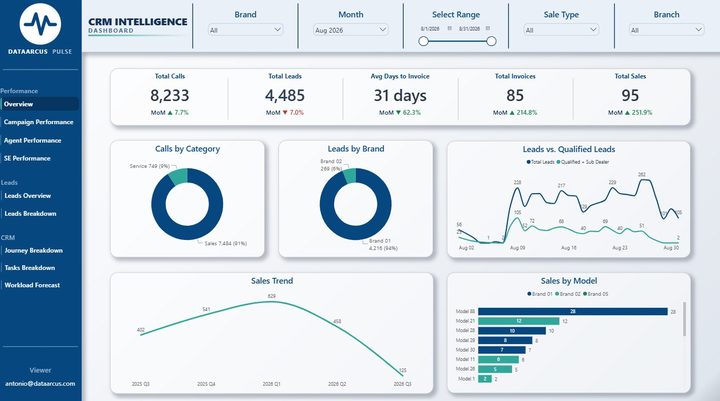720x401 pixels.
Task: Click the range start date field
Action: point(430,28)
